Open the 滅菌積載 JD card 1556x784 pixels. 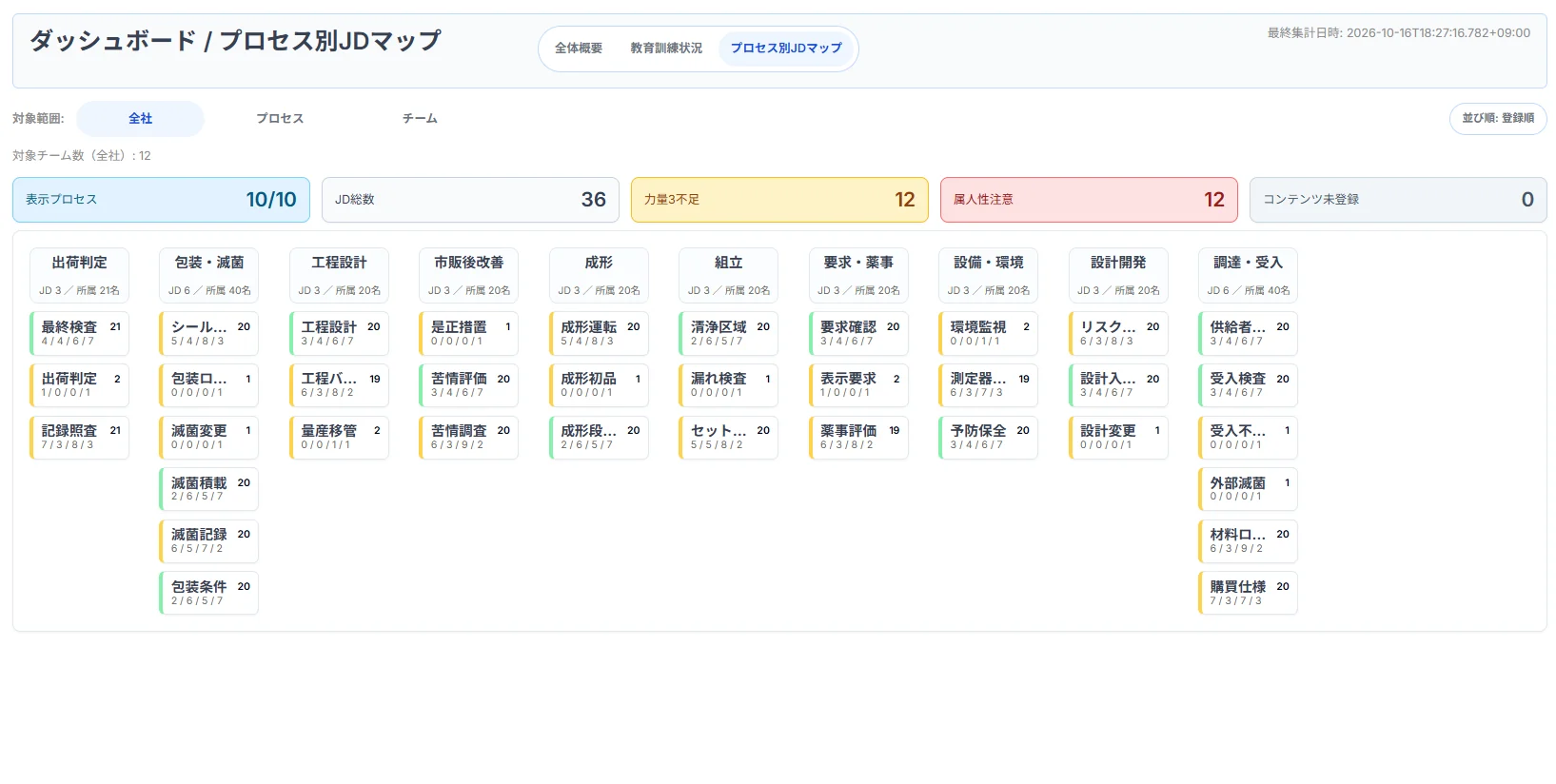pos(209,490)
